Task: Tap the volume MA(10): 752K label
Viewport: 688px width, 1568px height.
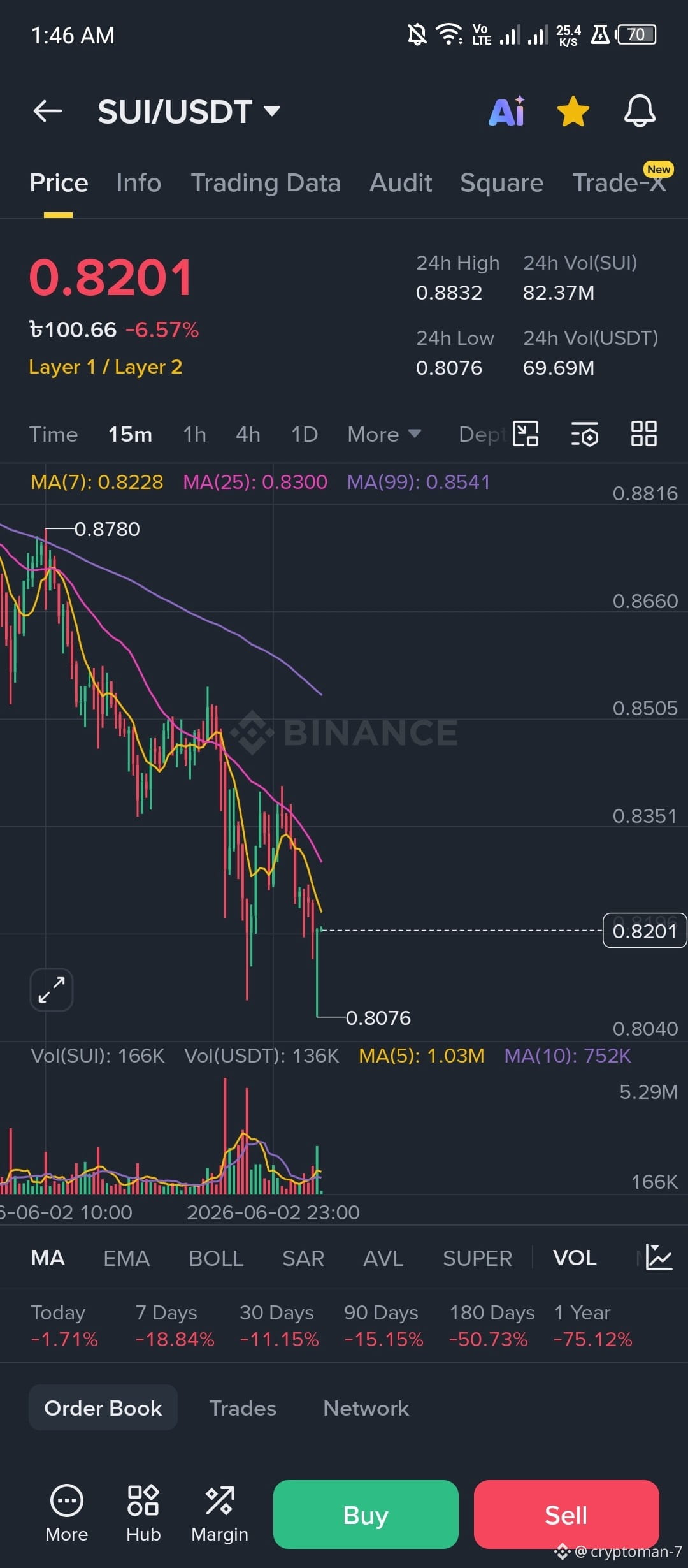Action: click(568, 1056)
